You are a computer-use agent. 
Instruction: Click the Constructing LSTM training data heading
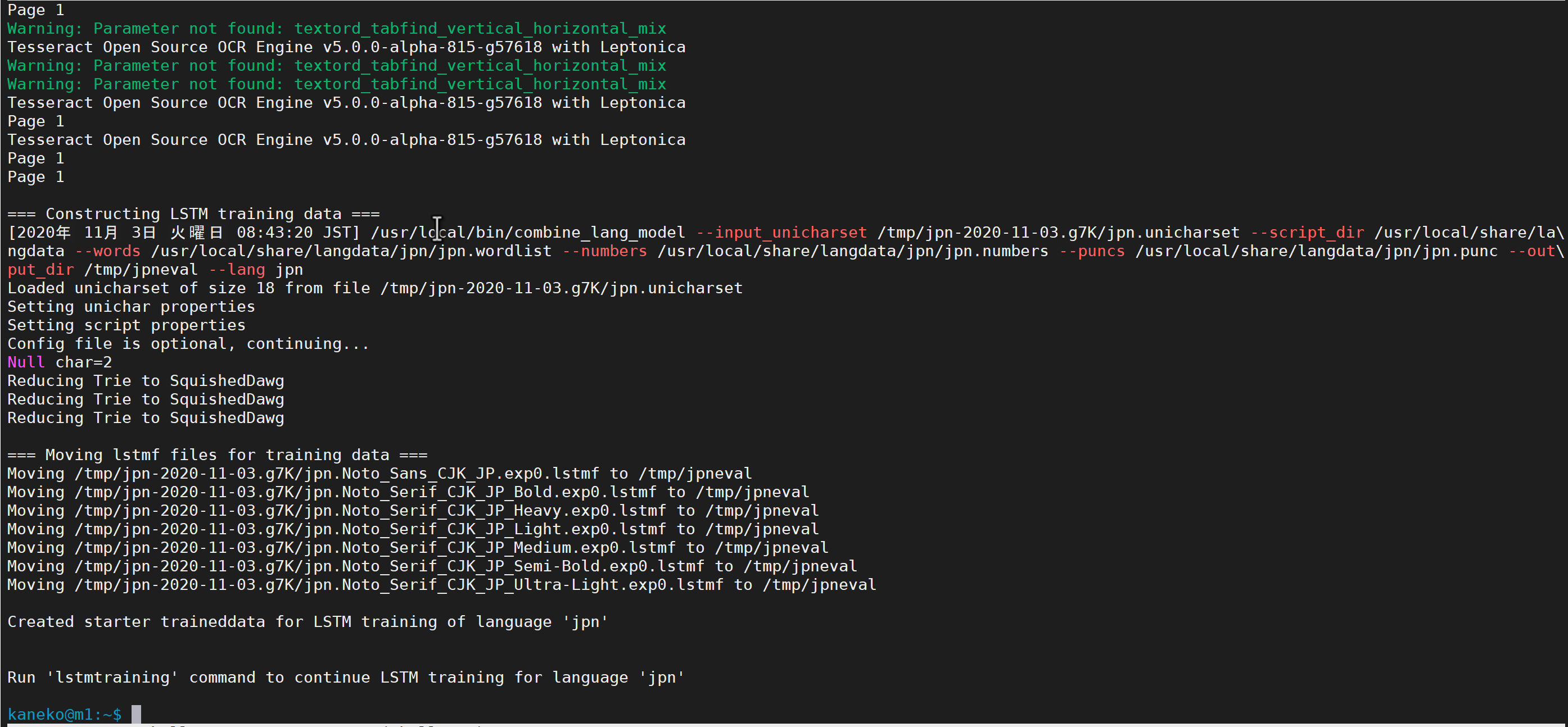point(193,213)
